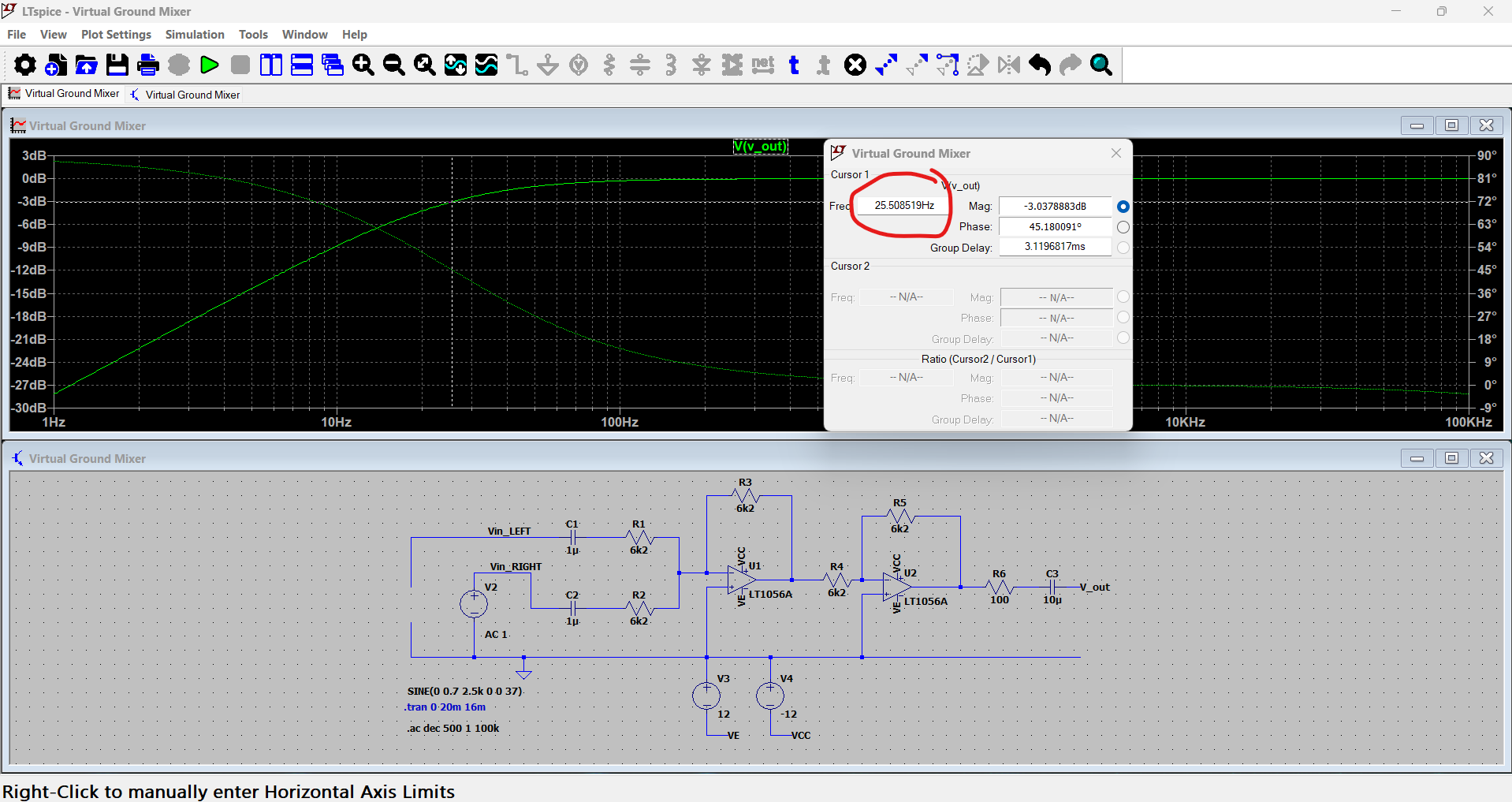Click the Print icon in the toolbar
This screenshot has width=1512, height=802.
[148, 65]
